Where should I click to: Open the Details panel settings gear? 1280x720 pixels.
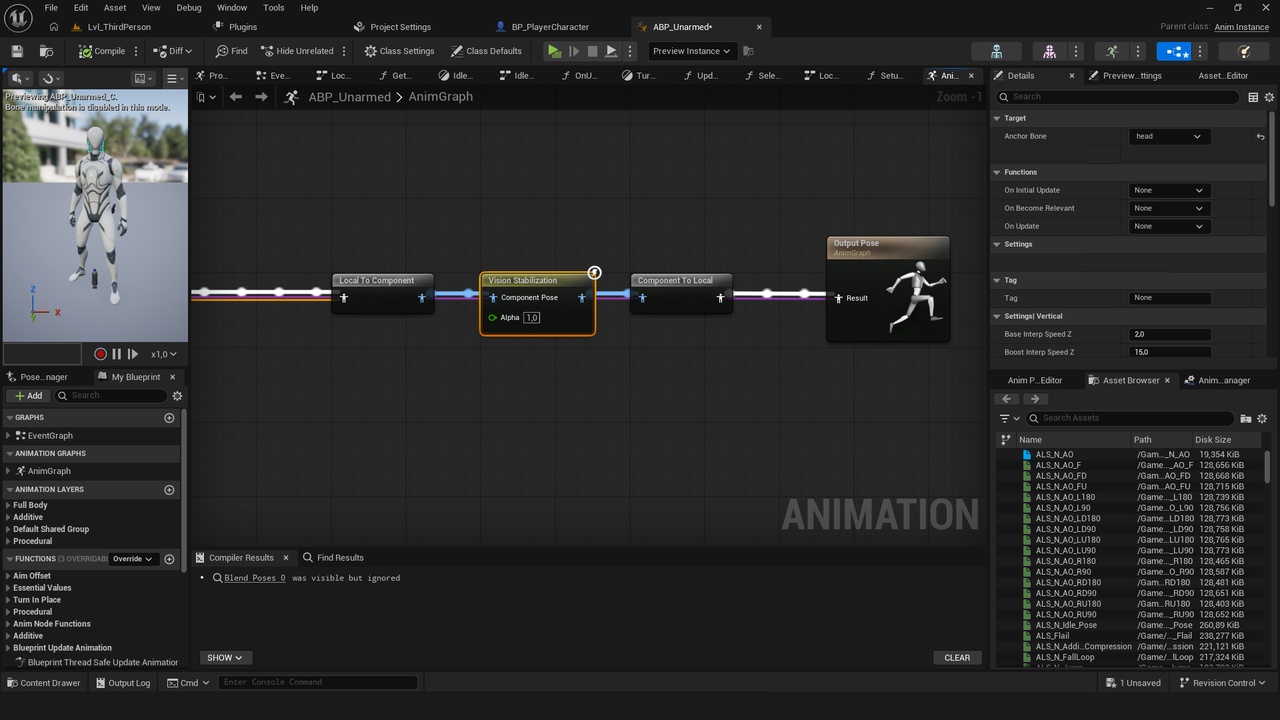[x=1270, y=97]
